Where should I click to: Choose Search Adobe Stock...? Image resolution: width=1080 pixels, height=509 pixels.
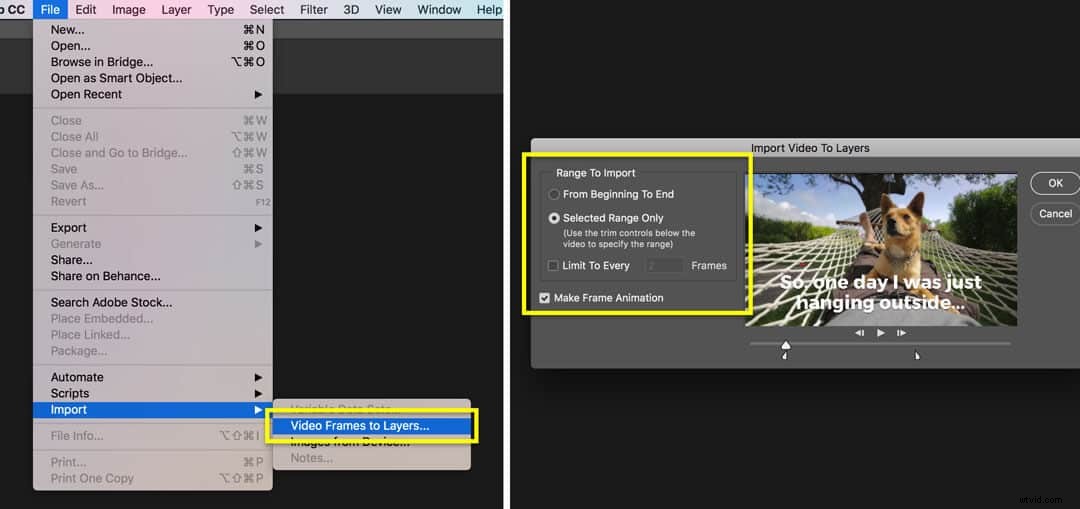click(x=153, y=302)
